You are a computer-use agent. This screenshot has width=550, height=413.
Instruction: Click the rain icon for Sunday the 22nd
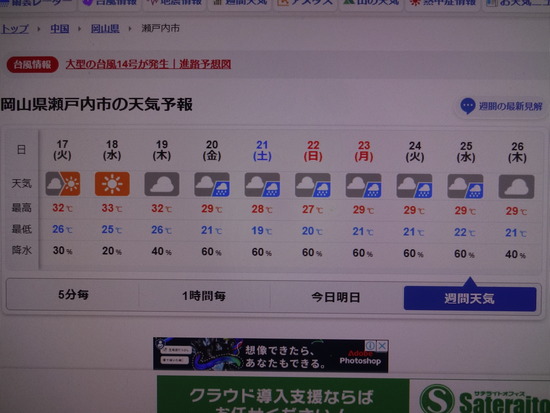pyautogui.click(x=313, y=185)
